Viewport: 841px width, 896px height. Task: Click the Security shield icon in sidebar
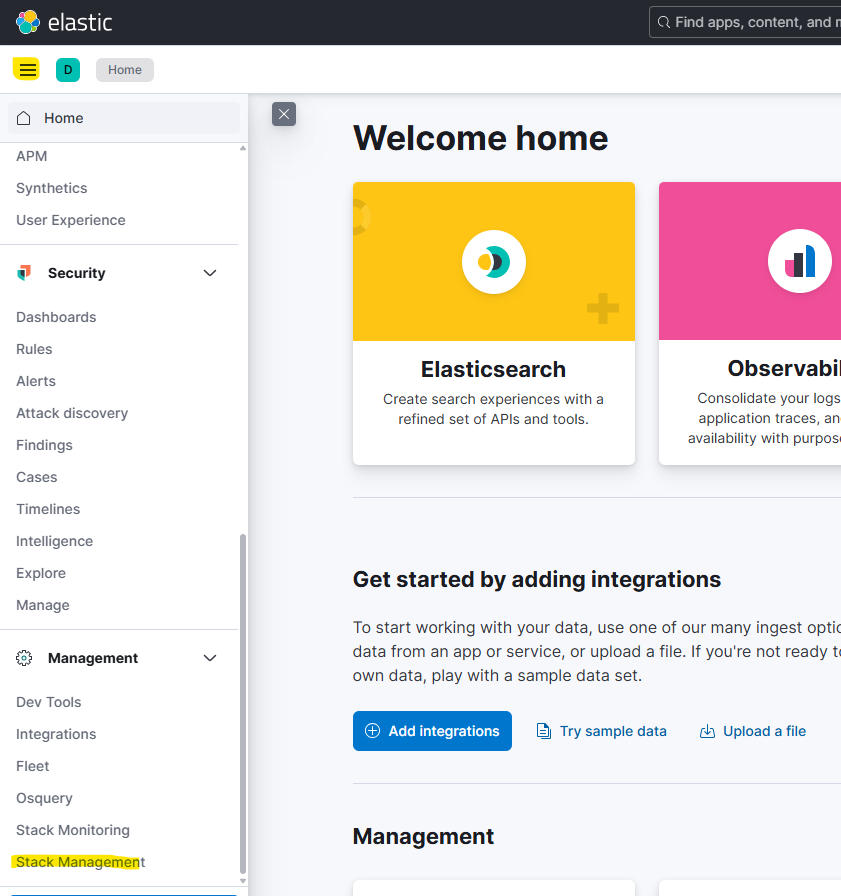[x=25, y=273]
